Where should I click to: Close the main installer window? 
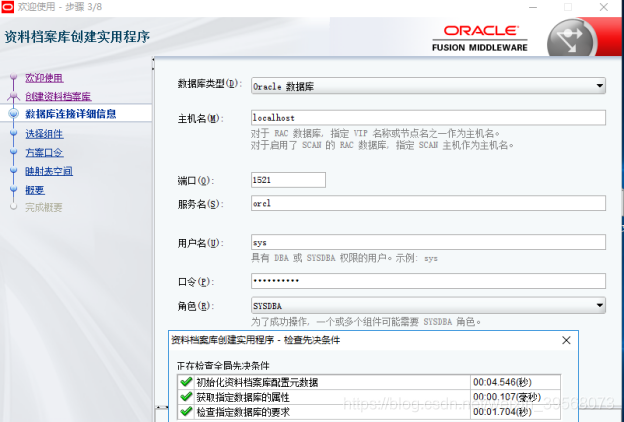tap(604, 7)
